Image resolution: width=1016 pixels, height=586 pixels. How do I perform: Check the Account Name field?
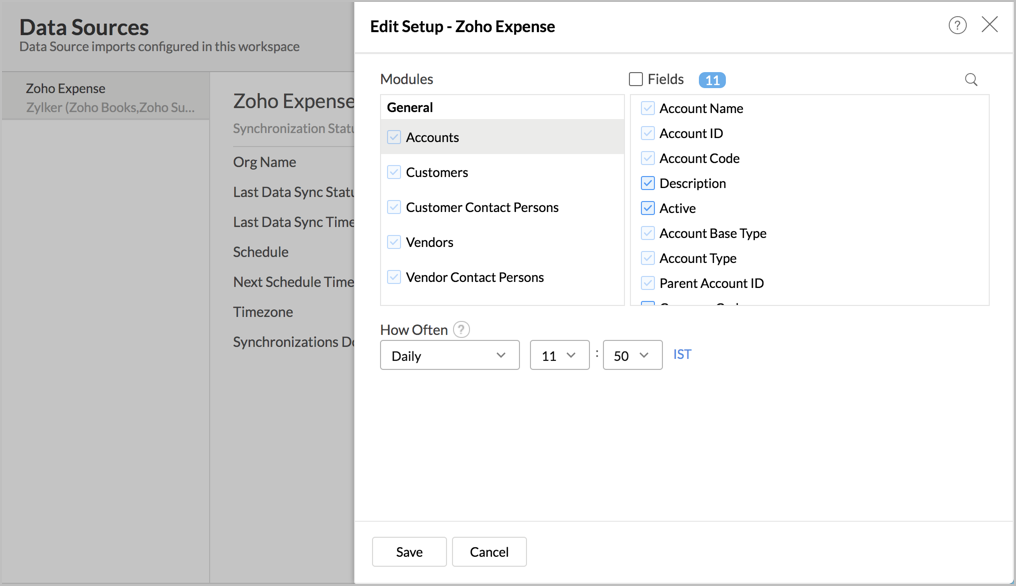point(647,108)
